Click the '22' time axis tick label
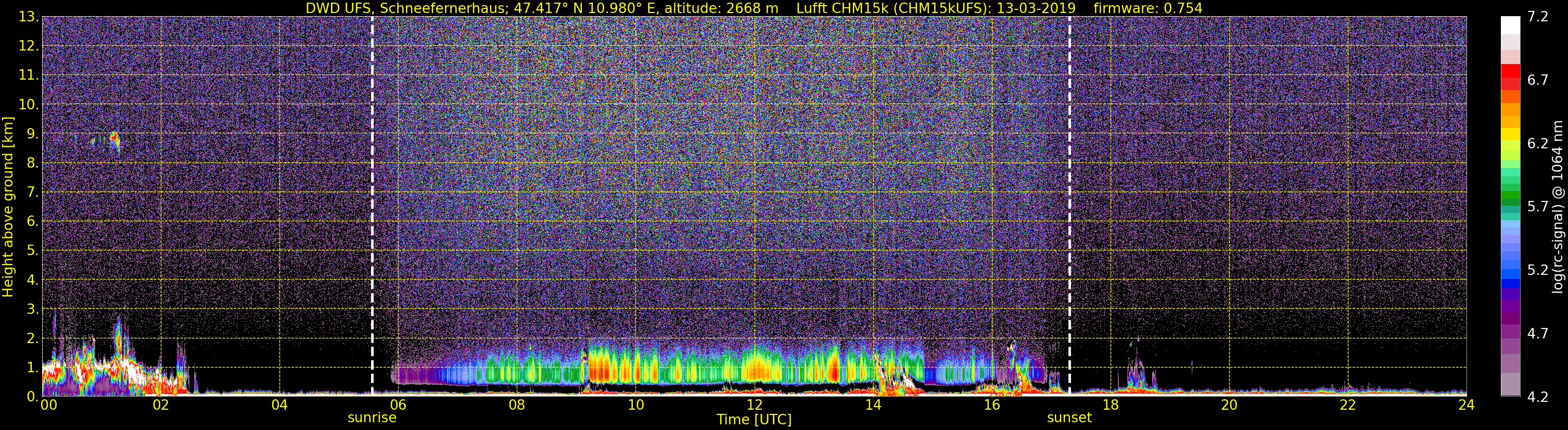The height and width of the screenshot is (430, 1568). 1348,405
